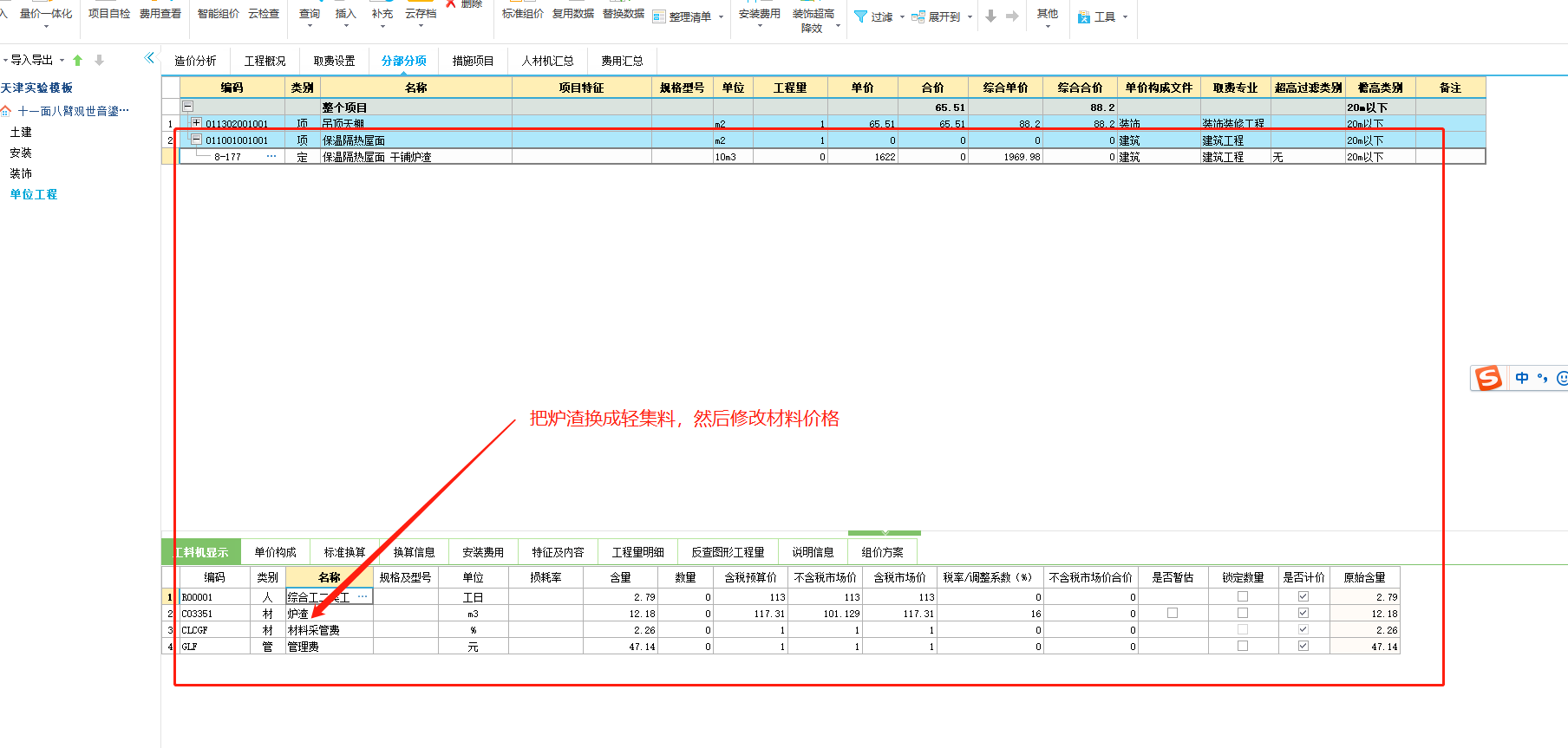
Task: Collapse row 011001001001 with minus box
Action: pyautogui.click(x=196, y=140)
